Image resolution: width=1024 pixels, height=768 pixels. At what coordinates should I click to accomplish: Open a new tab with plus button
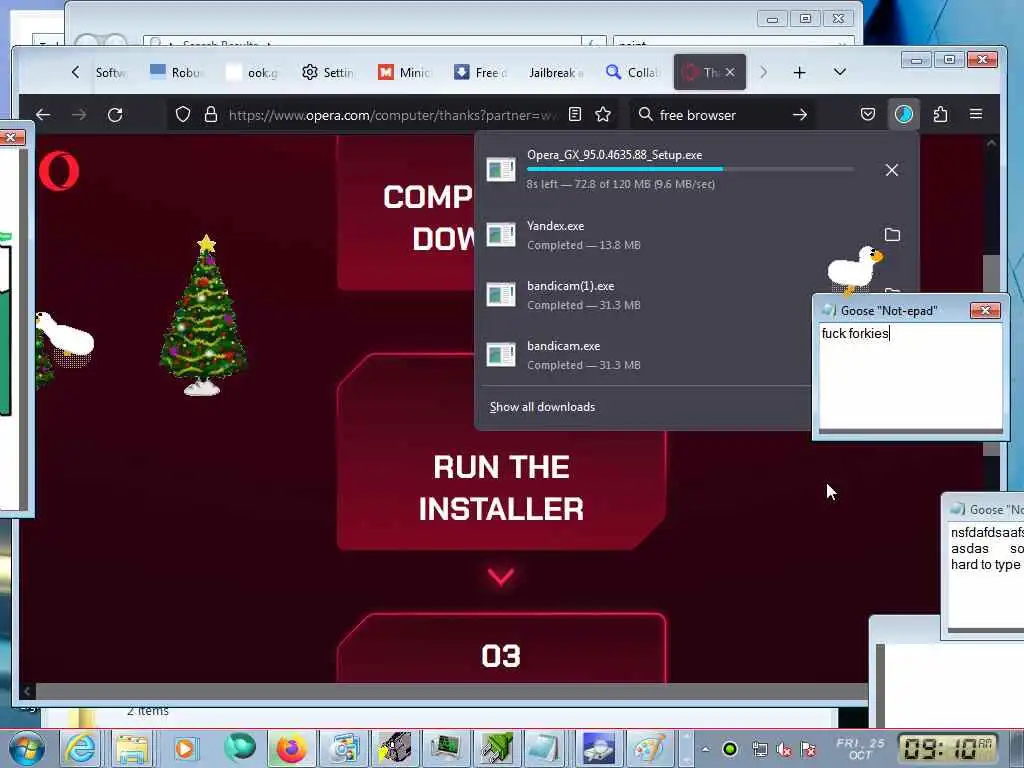tap(799, 72)
